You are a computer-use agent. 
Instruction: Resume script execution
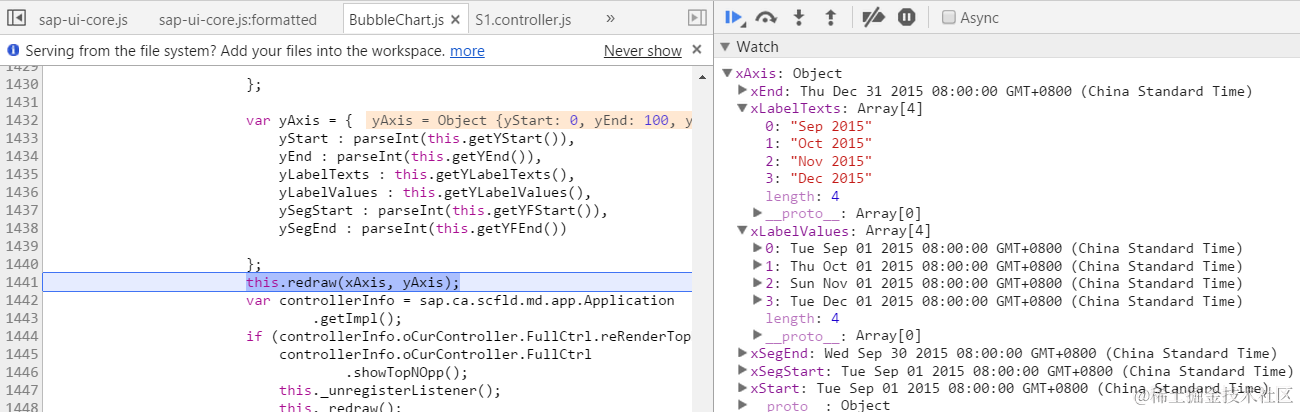[735, 17]
